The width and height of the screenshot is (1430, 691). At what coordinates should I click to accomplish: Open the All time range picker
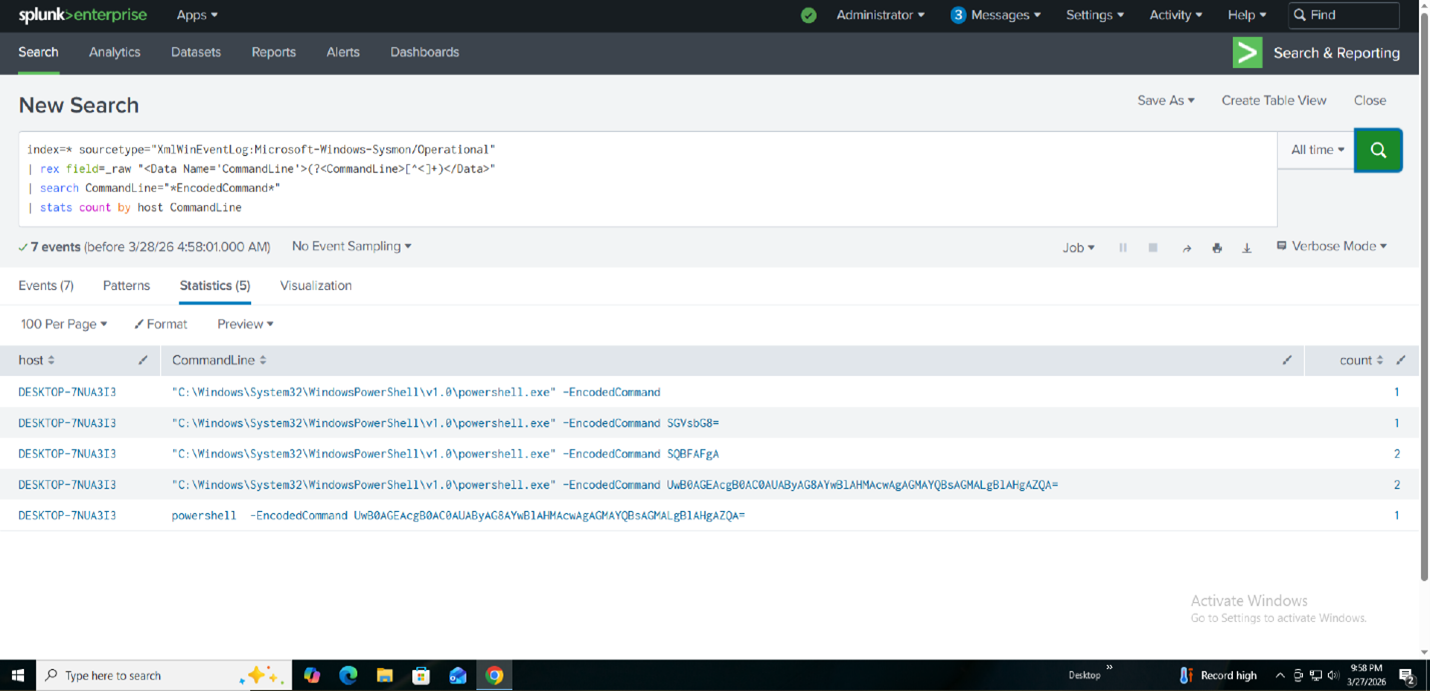point(1315,149)
